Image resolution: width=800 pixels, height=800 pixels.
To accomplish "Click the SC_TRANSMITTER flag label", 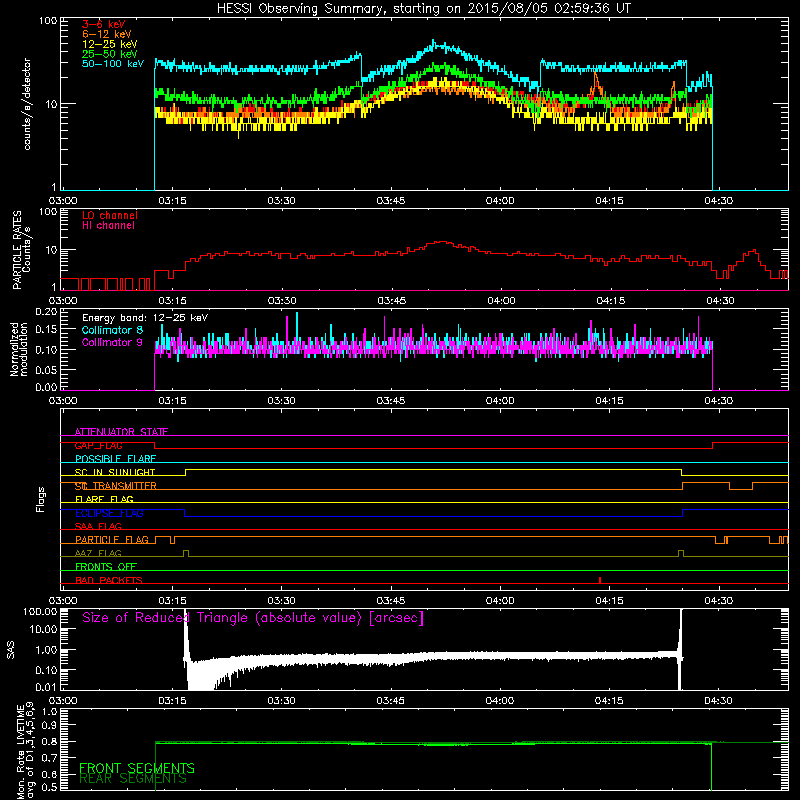I will coord(115,486).
